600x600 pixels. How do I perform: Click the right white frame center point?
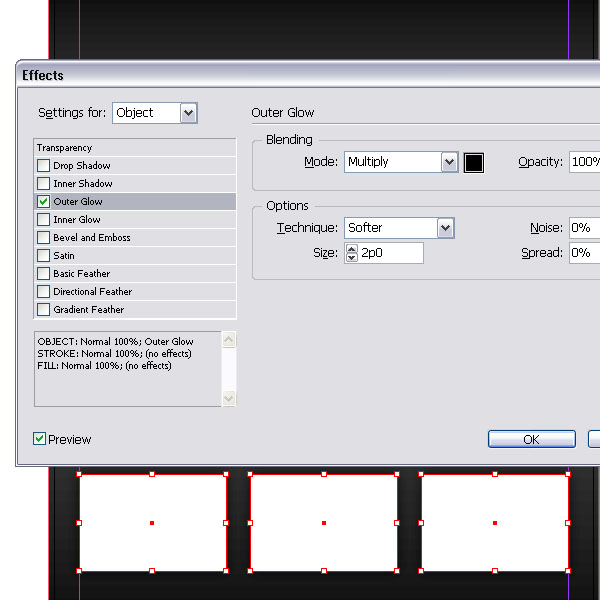point(495,523)
